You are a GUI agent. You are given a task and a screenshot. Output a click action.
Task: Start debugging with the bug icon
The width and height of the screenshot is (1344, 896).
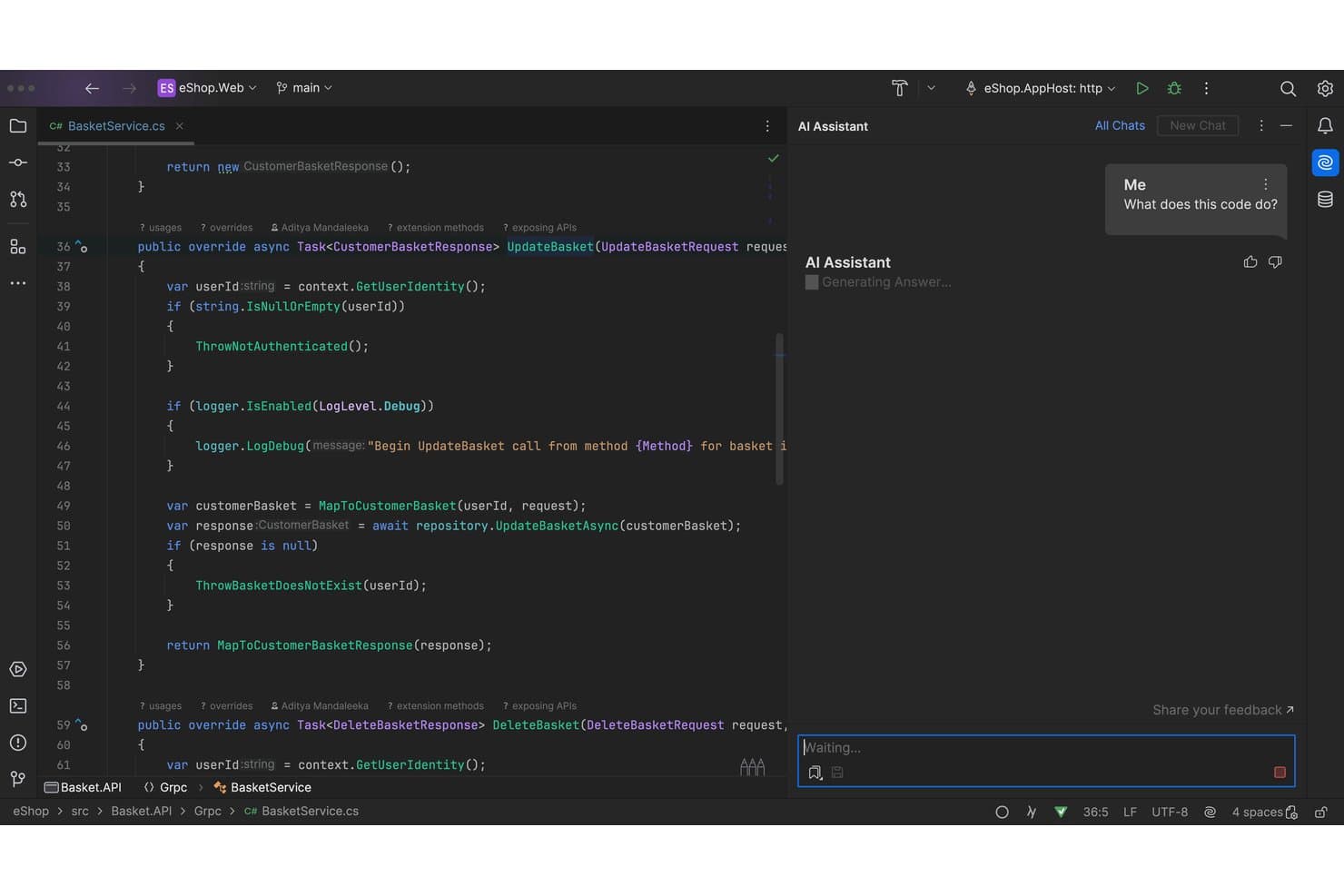click(1174, 88)
